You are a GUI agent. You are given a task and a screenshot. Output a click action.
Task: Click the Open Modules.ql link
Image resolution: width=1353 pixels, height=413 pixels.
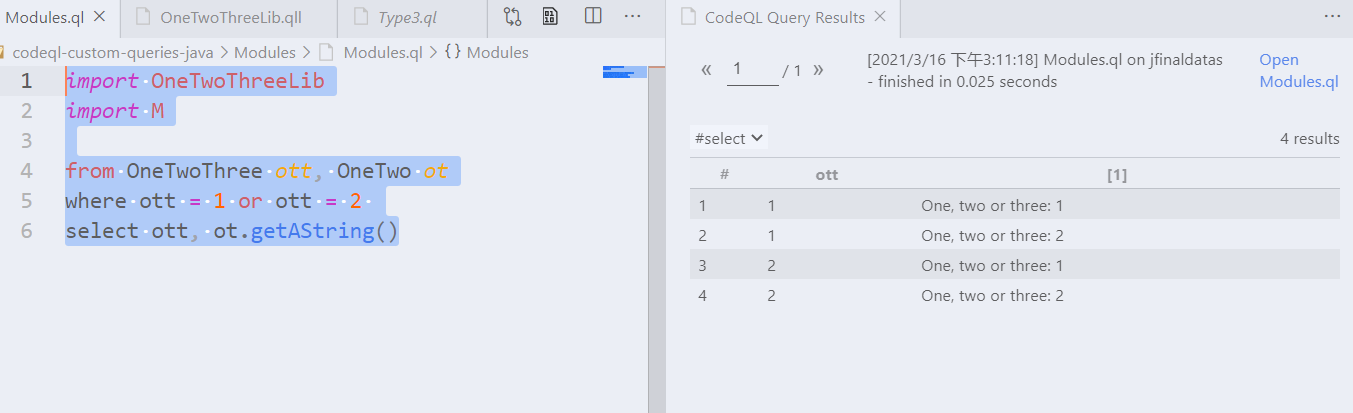pyautogui.click(x=1299, y=71)
